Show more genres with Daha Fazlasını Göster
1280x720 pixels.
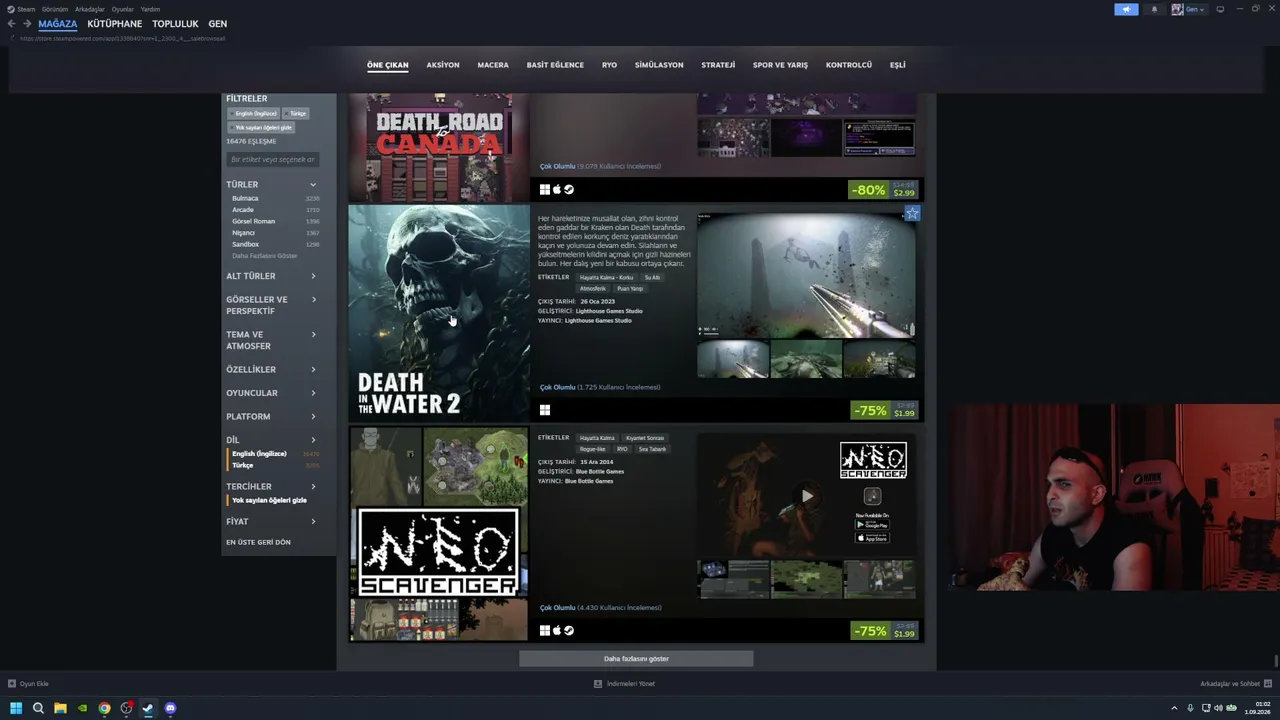coord(264,256)
